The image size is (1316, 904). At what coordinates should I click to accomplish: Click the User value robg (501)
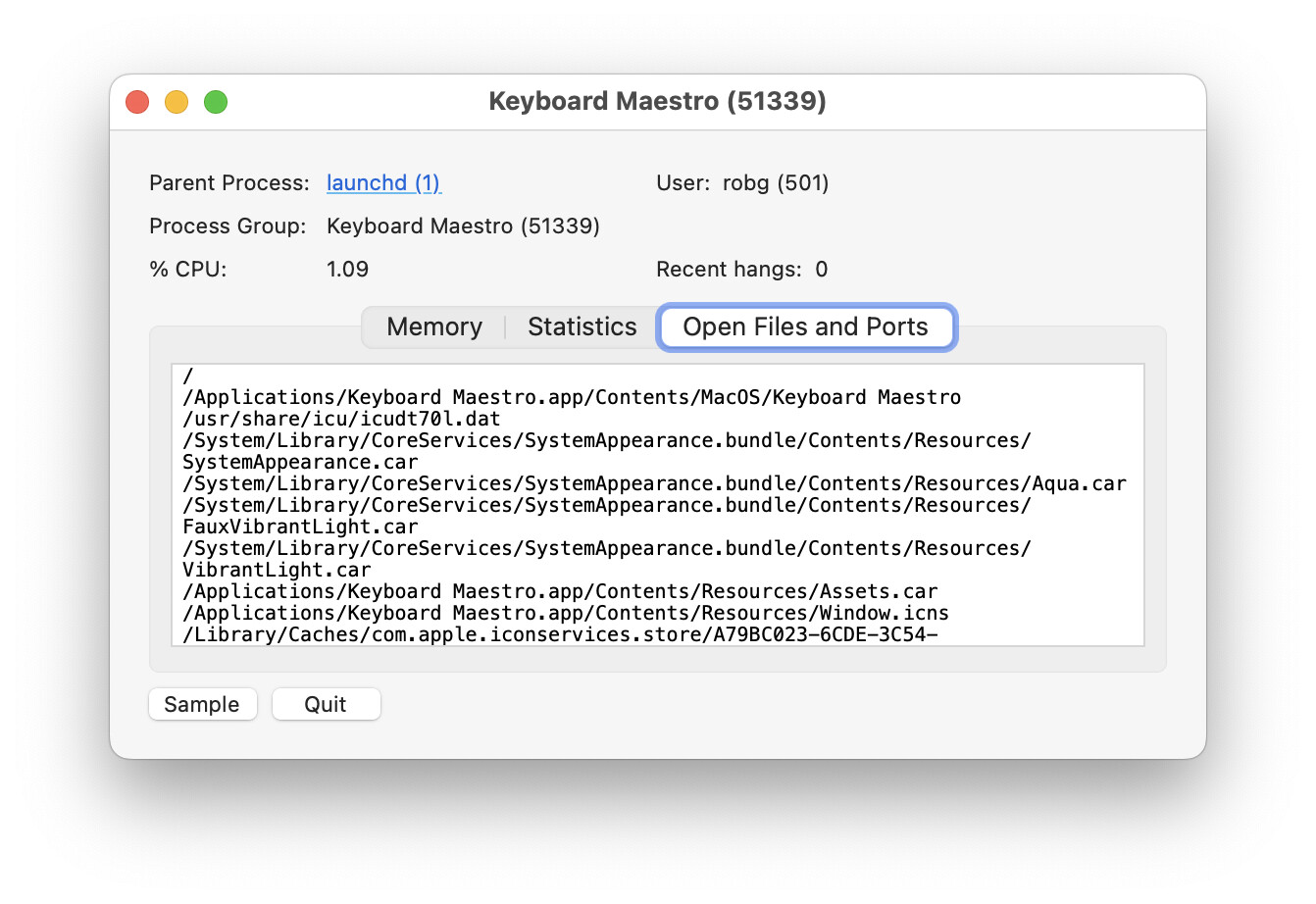tap(776, 183)
